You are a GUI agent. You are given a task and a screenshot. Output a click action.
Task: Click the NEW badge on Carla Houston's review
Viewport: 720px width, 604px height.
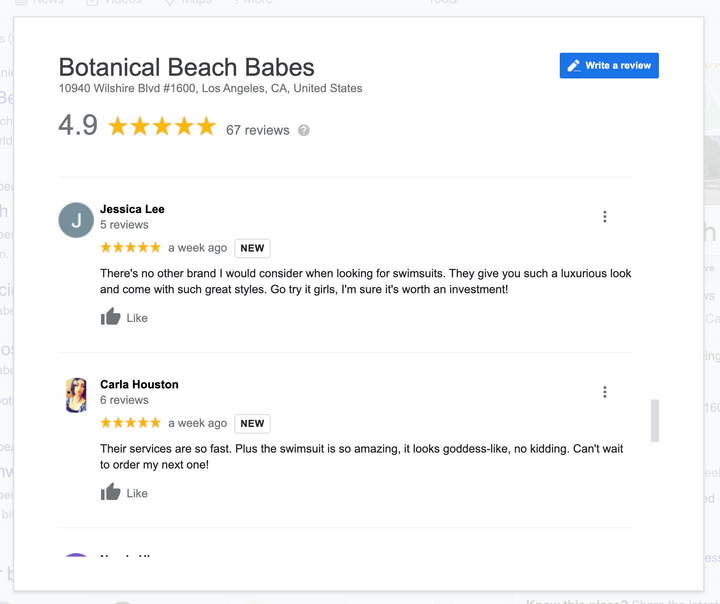coord(252,423)
